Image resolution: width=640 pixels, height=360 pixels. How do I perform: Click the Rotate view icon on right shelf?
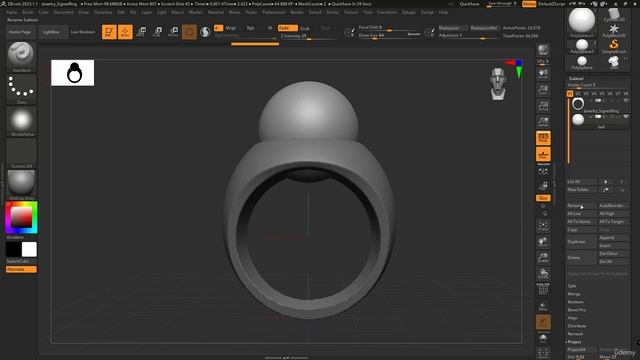coord(543,273)
